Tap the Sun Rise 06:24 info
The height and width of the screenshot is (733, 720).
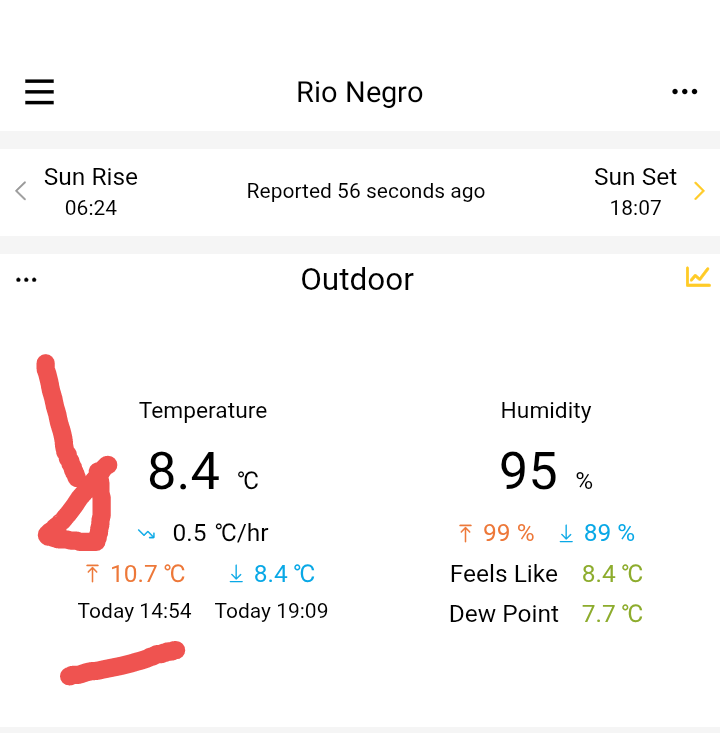pyautogui.click(x=91, y=192)
